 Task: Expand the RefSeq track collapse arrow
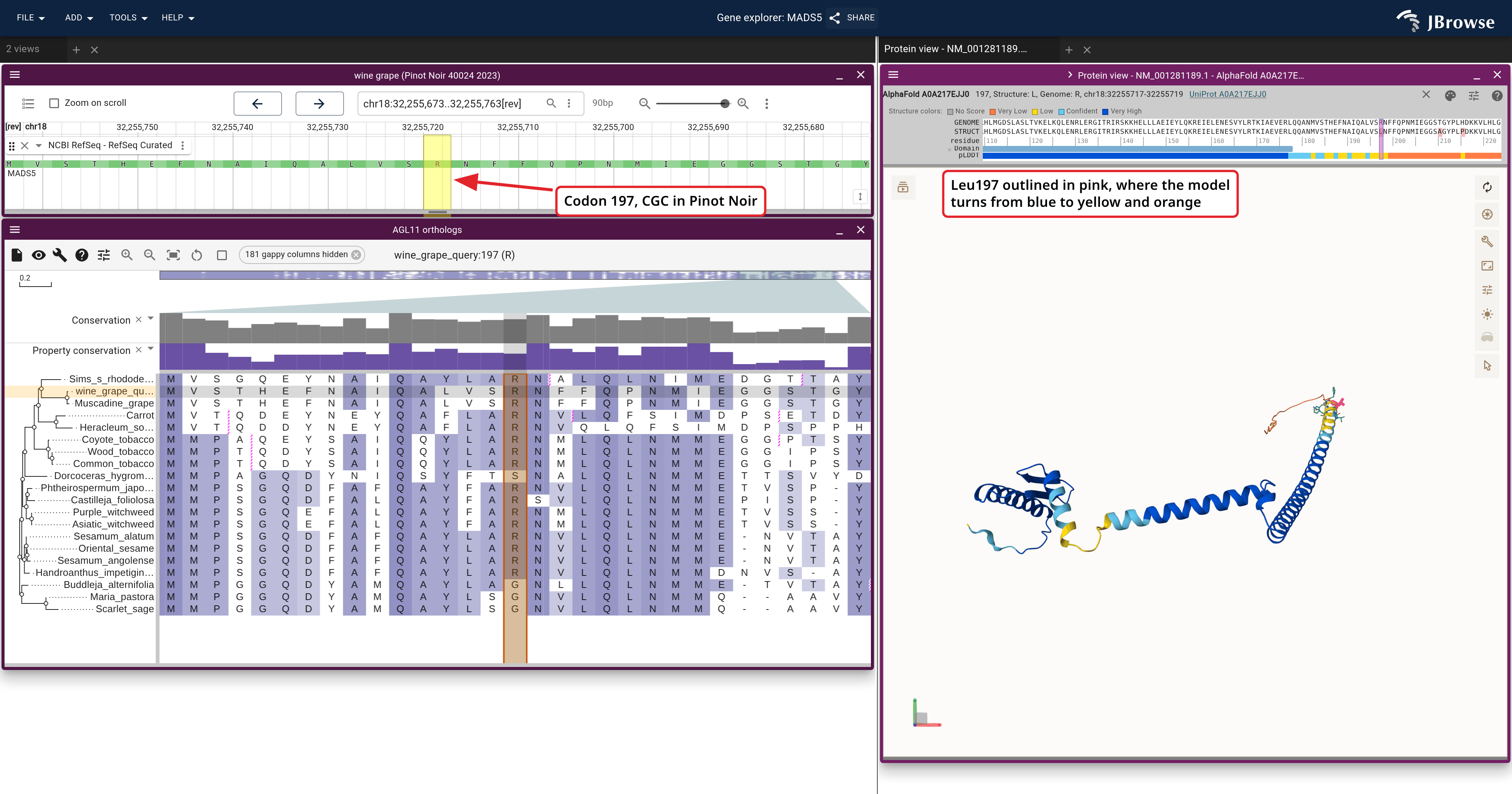pos(39,145)
